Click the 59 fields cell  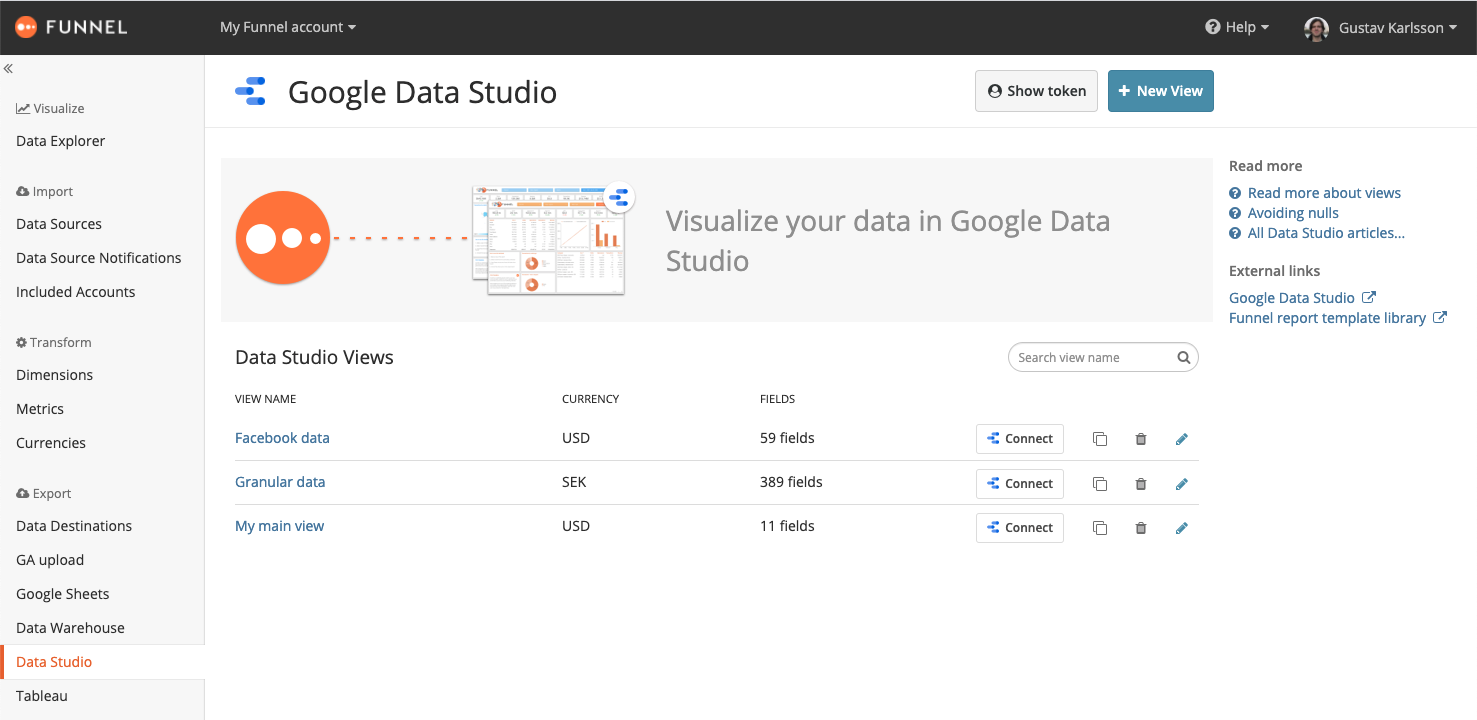787,438
